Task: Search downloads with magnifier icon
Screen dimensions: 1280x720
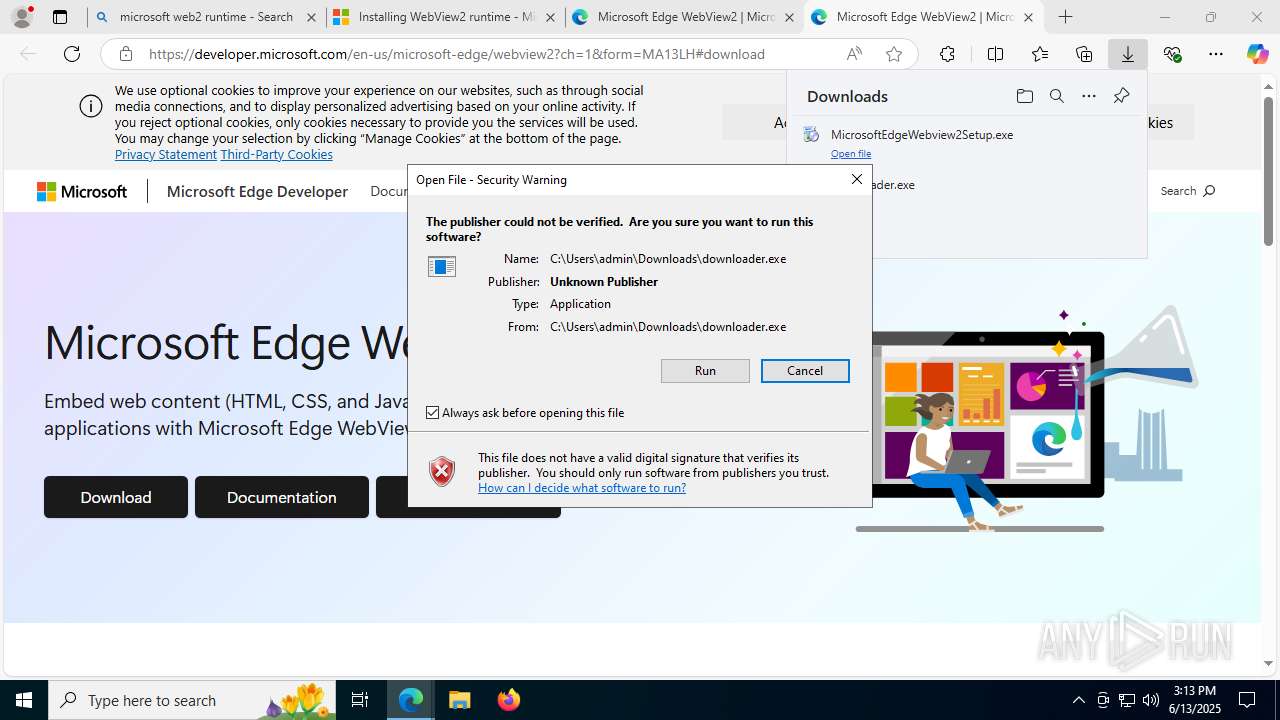Action: click(1056, 96)
